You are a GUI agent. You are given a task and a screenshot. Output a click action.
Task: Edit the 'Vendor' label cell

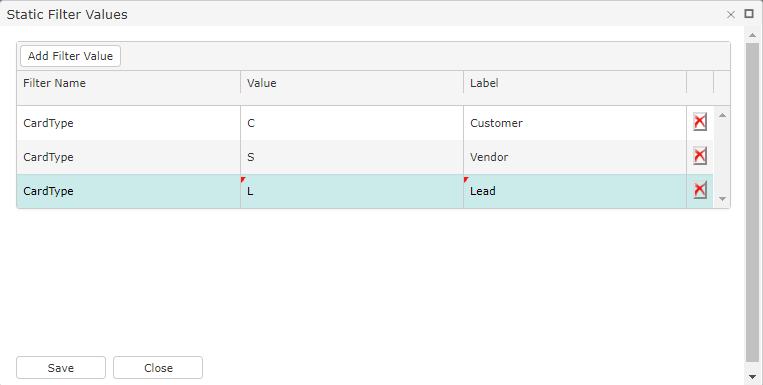(x=575, y=157)
